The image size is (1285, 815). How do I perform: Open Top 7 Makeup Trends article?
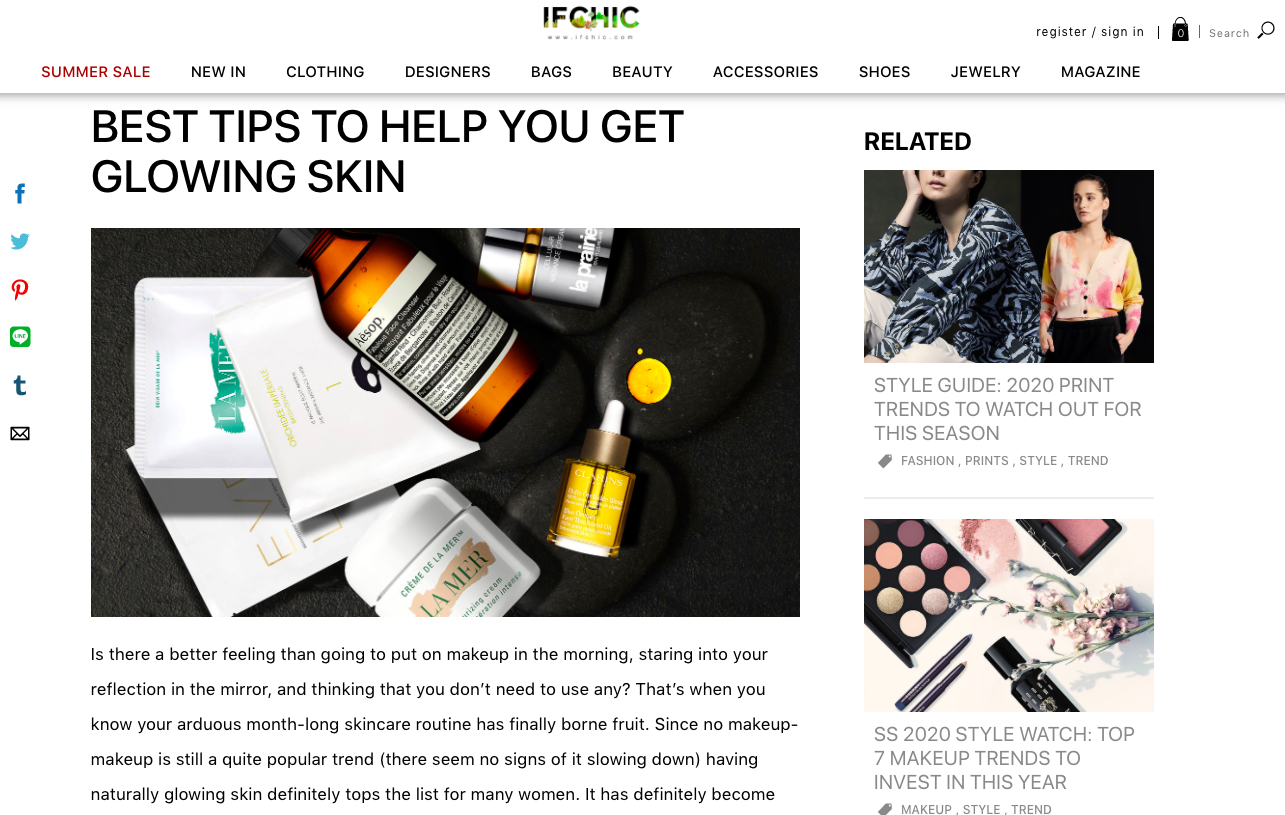(1004, 758)
